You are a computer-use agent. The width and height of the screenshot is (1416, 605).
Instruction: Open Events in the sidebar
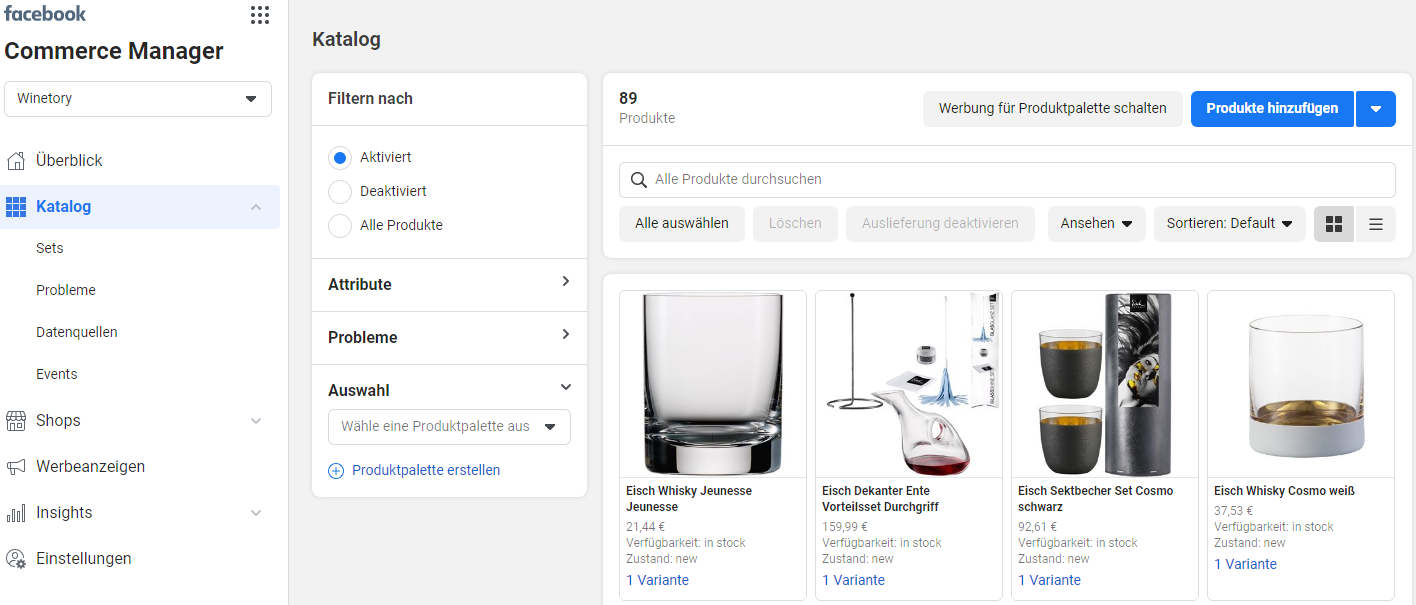(57, 374)
